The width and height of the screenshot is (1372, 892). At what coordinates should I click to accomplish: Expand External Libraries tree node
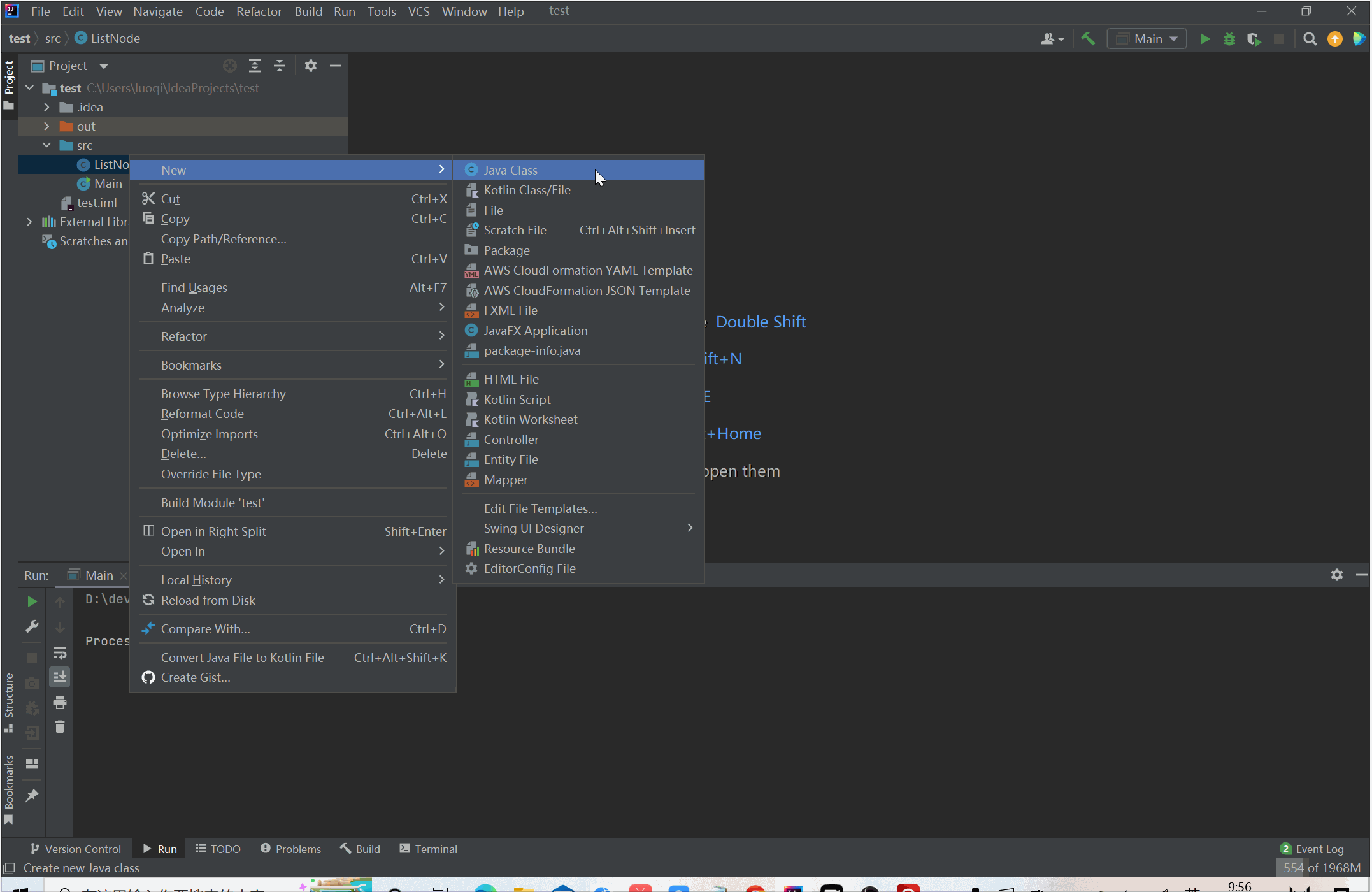tap(29, 222)
